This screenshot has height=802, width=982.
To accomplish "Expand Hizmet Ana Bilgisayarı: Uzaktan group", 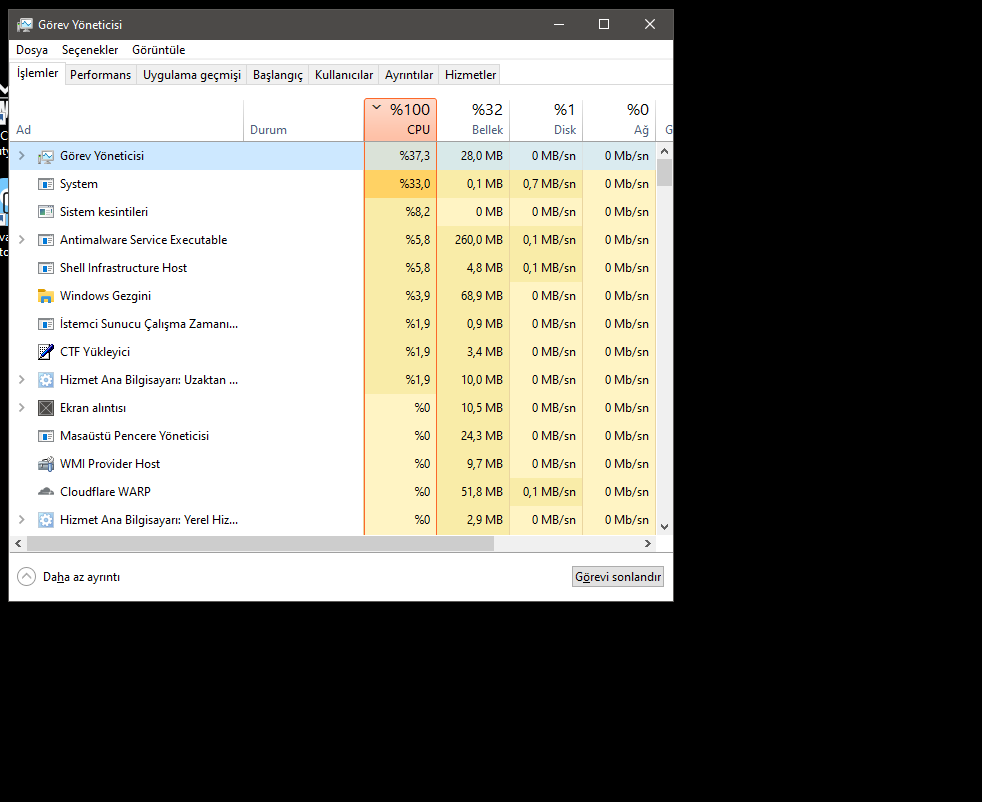I will click(22, 379).
